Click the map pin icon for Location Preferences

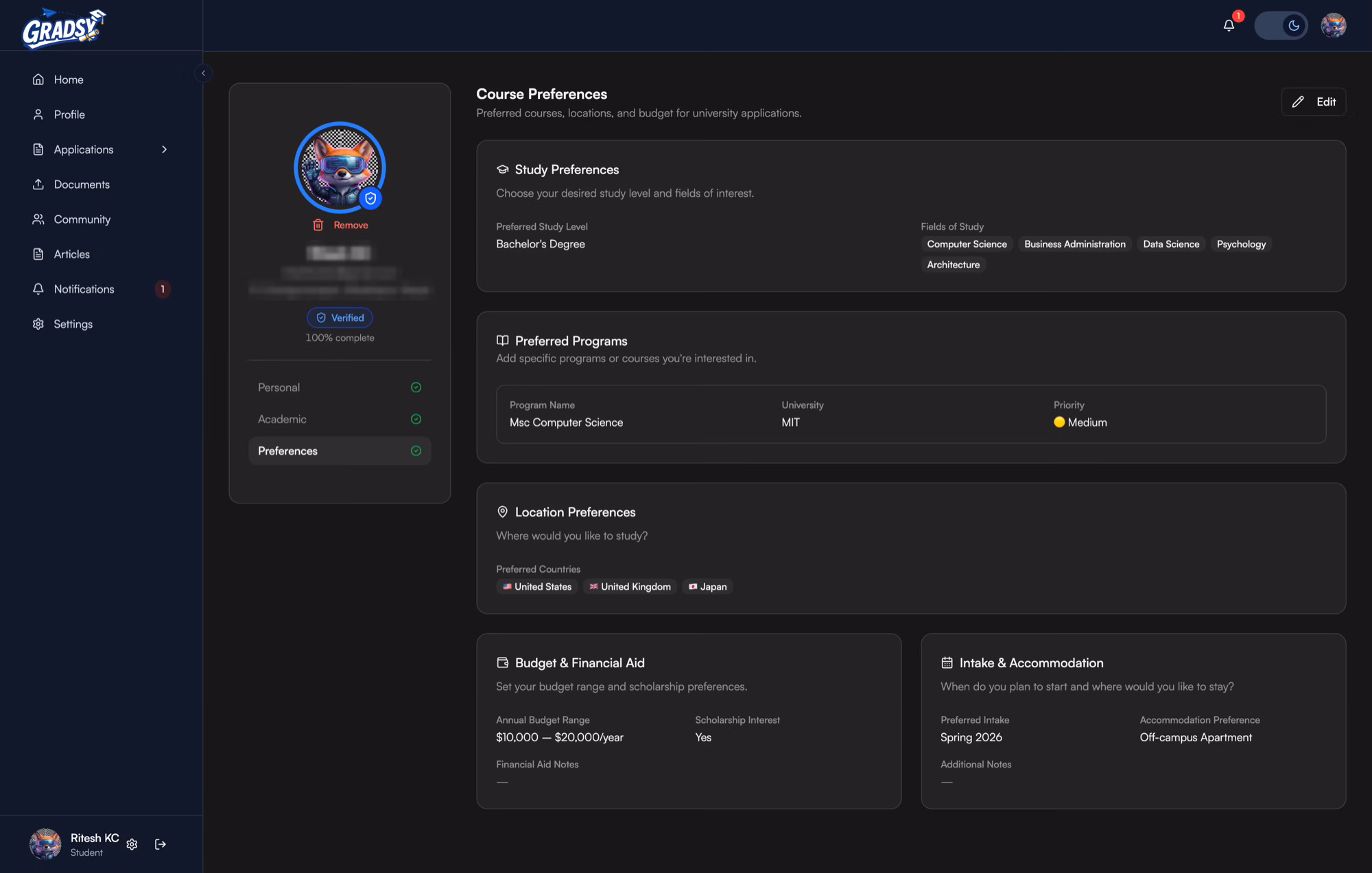[502, 512]
